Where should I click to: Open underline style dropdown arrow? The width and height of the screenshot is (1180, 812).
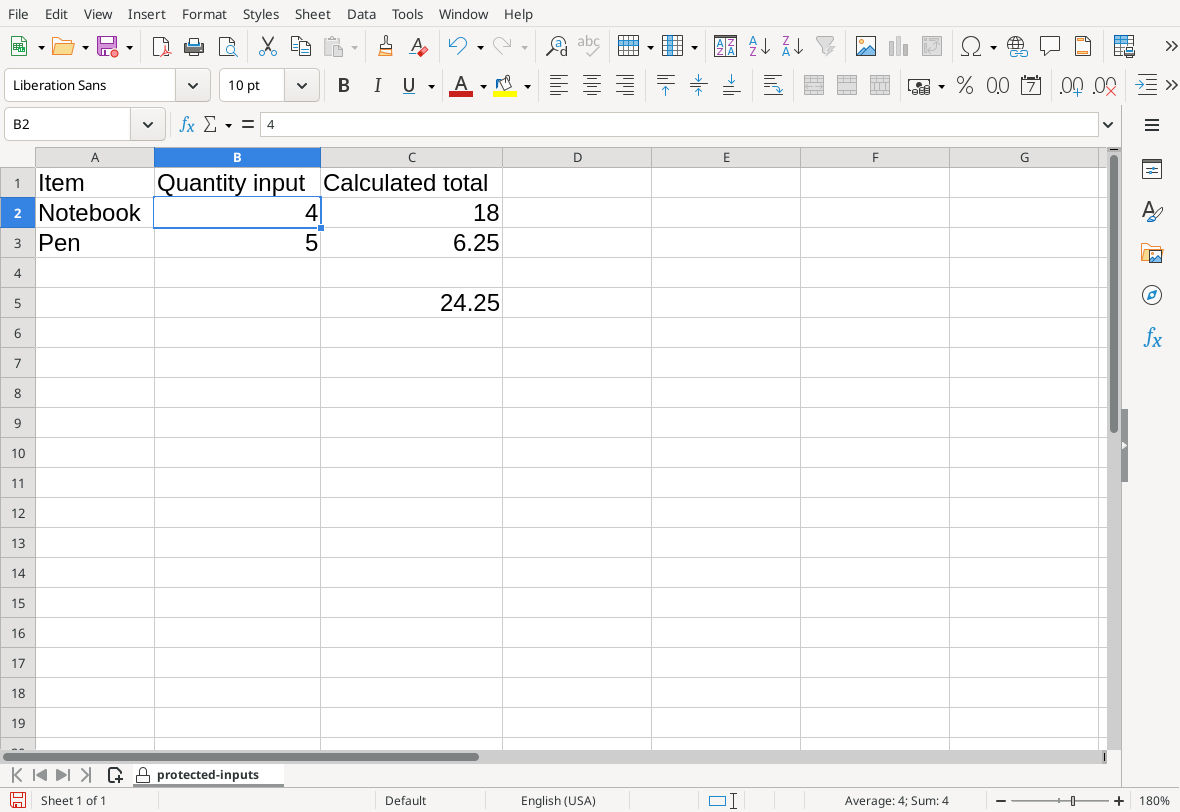(x=431, y=87)
